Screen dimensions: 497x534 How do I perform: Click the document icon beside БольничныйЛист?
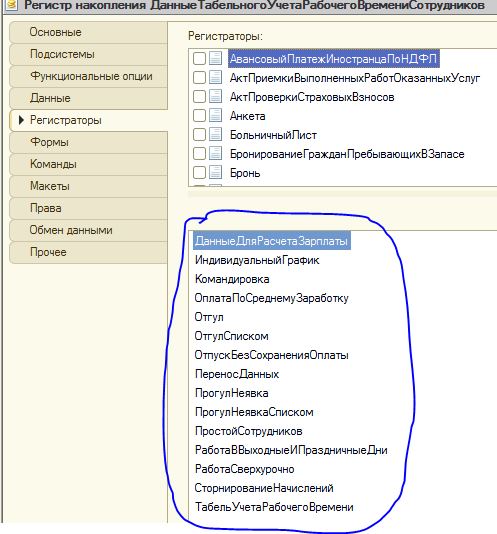coord(215,135)
